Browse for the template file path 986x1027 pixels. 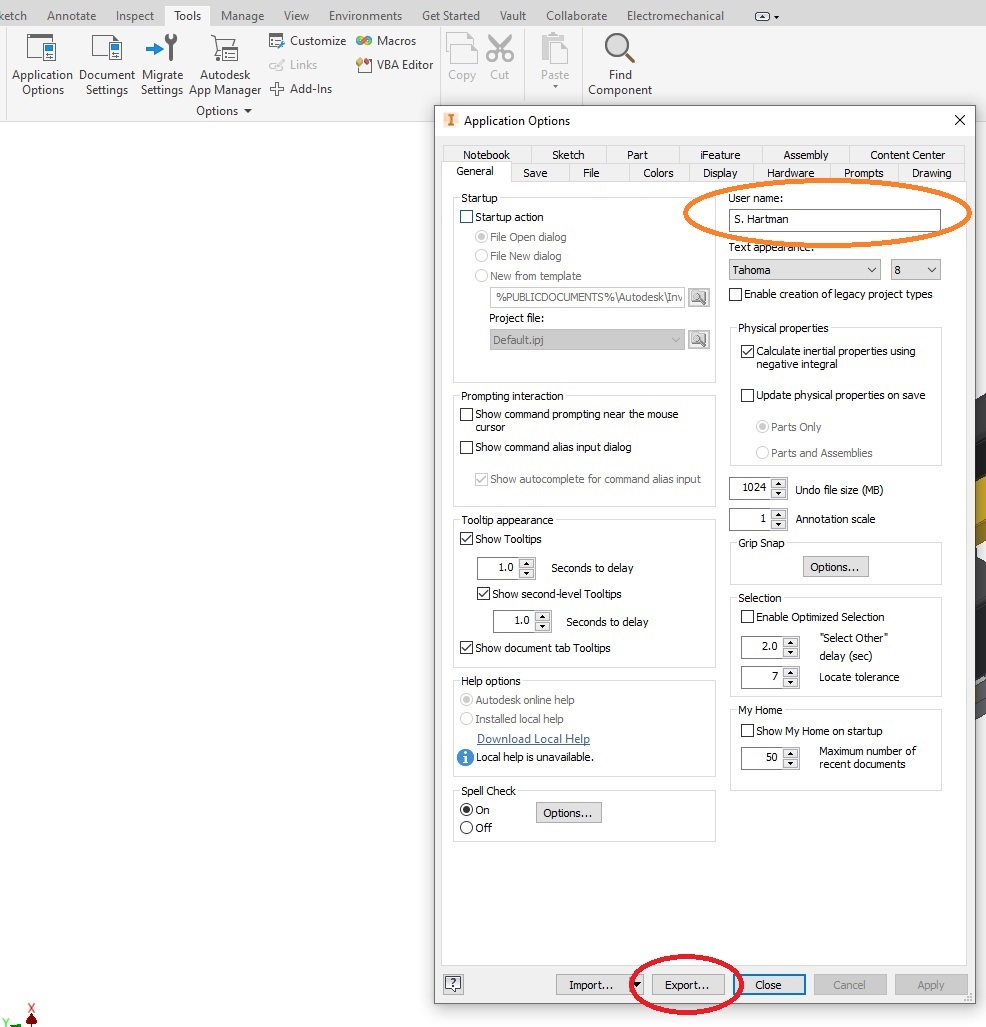tap(699, 297)
